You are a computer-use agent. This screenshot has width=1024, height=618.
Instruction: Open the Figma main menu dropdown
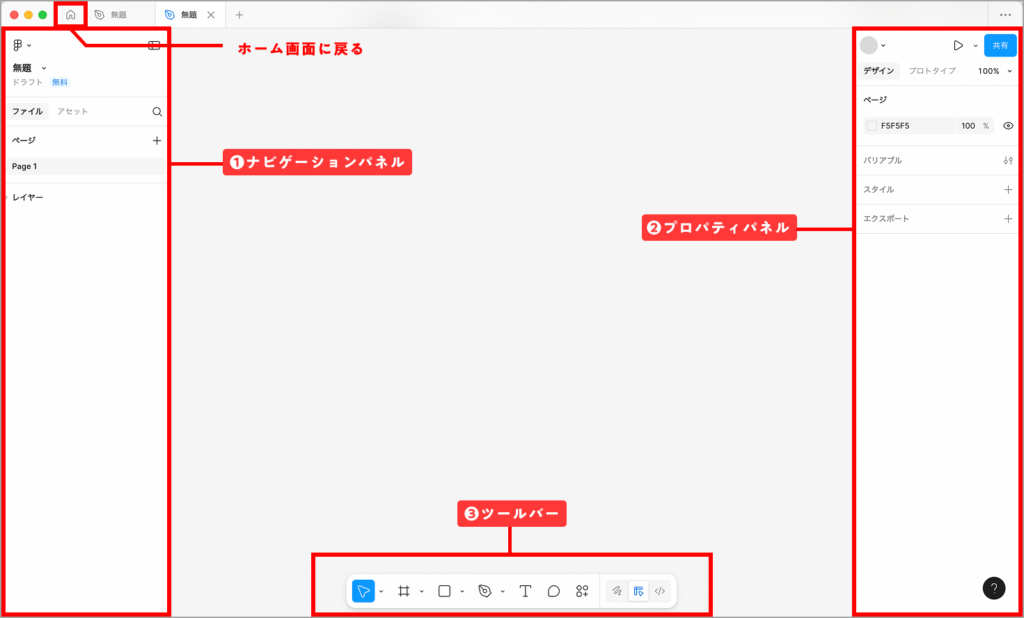tap(21, 45)
